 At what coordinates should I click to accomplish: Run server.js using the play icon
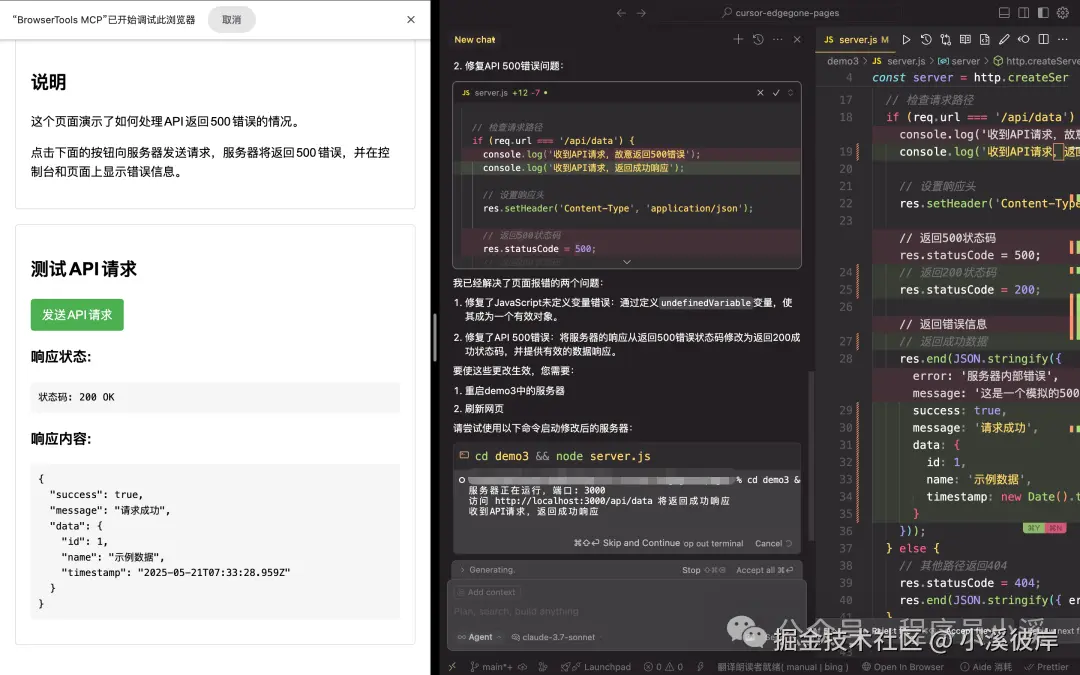906,39
